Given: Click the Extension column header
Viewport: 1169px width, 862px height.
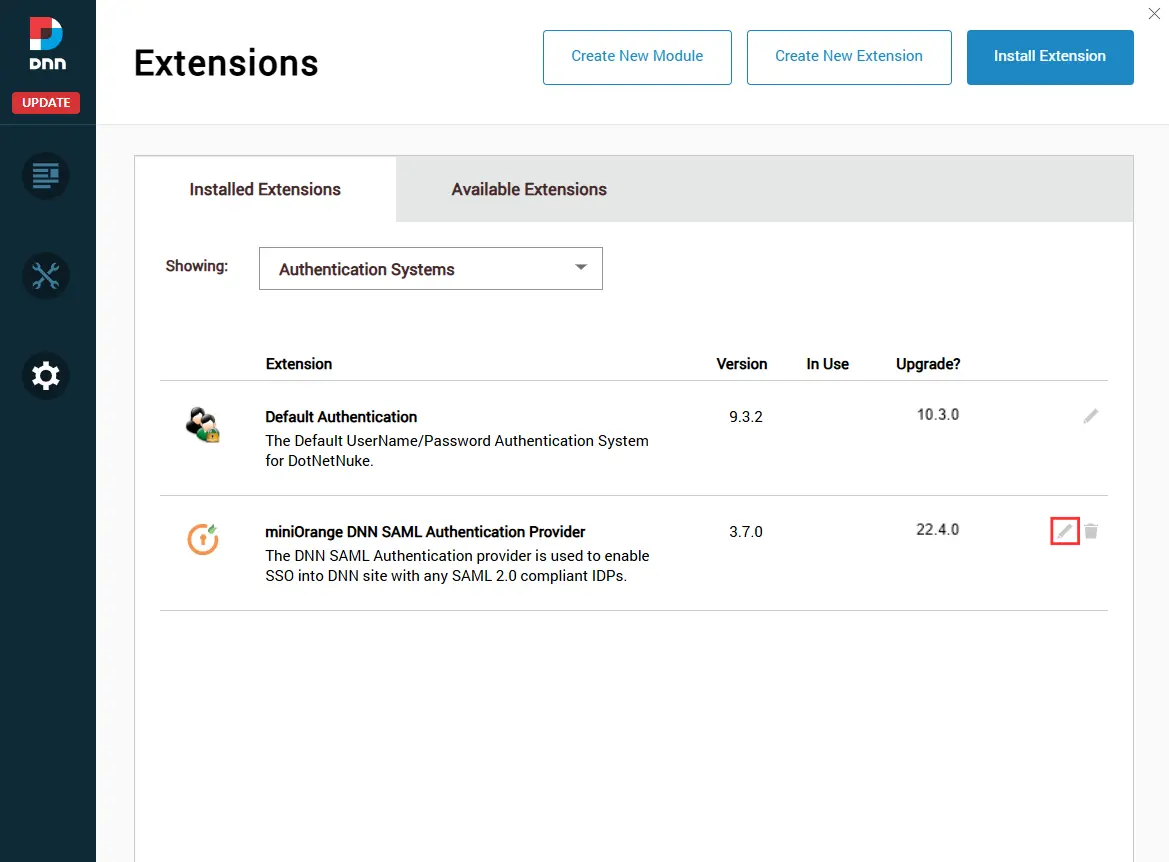Looking at the screenshot, I should (299, 364).
